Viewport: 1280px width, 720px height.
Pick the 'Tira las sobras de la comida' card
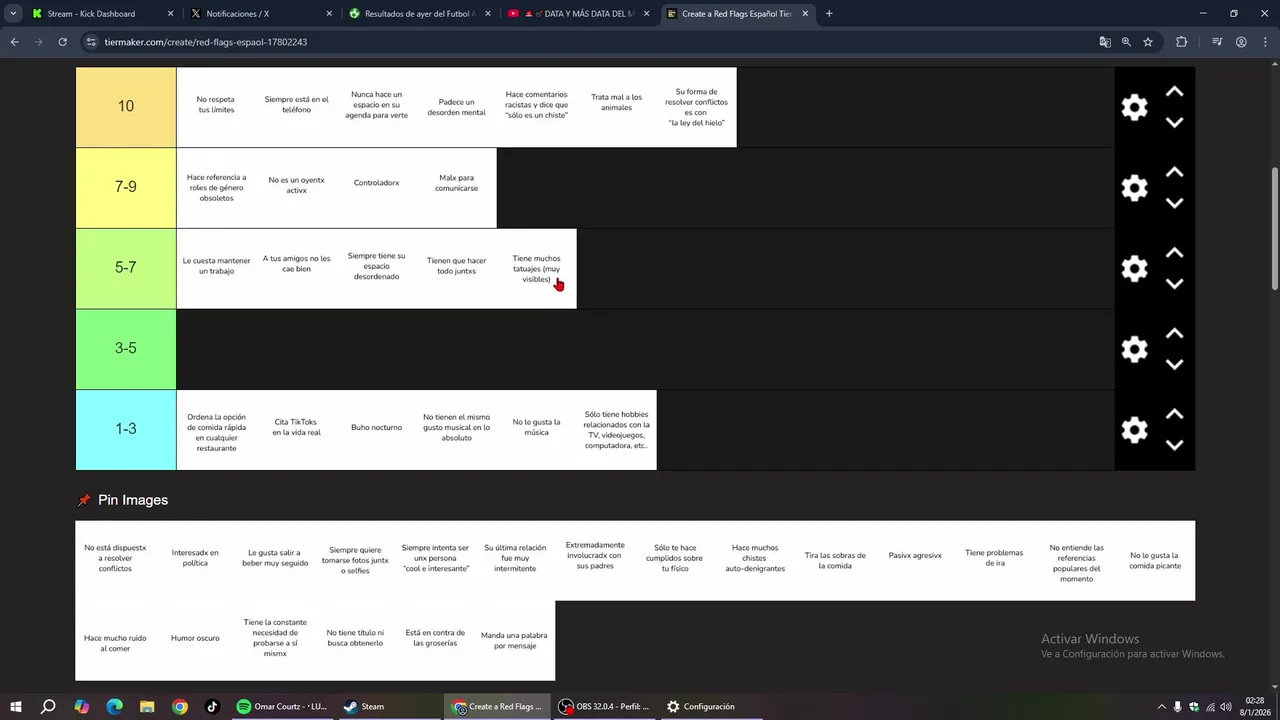835,560
